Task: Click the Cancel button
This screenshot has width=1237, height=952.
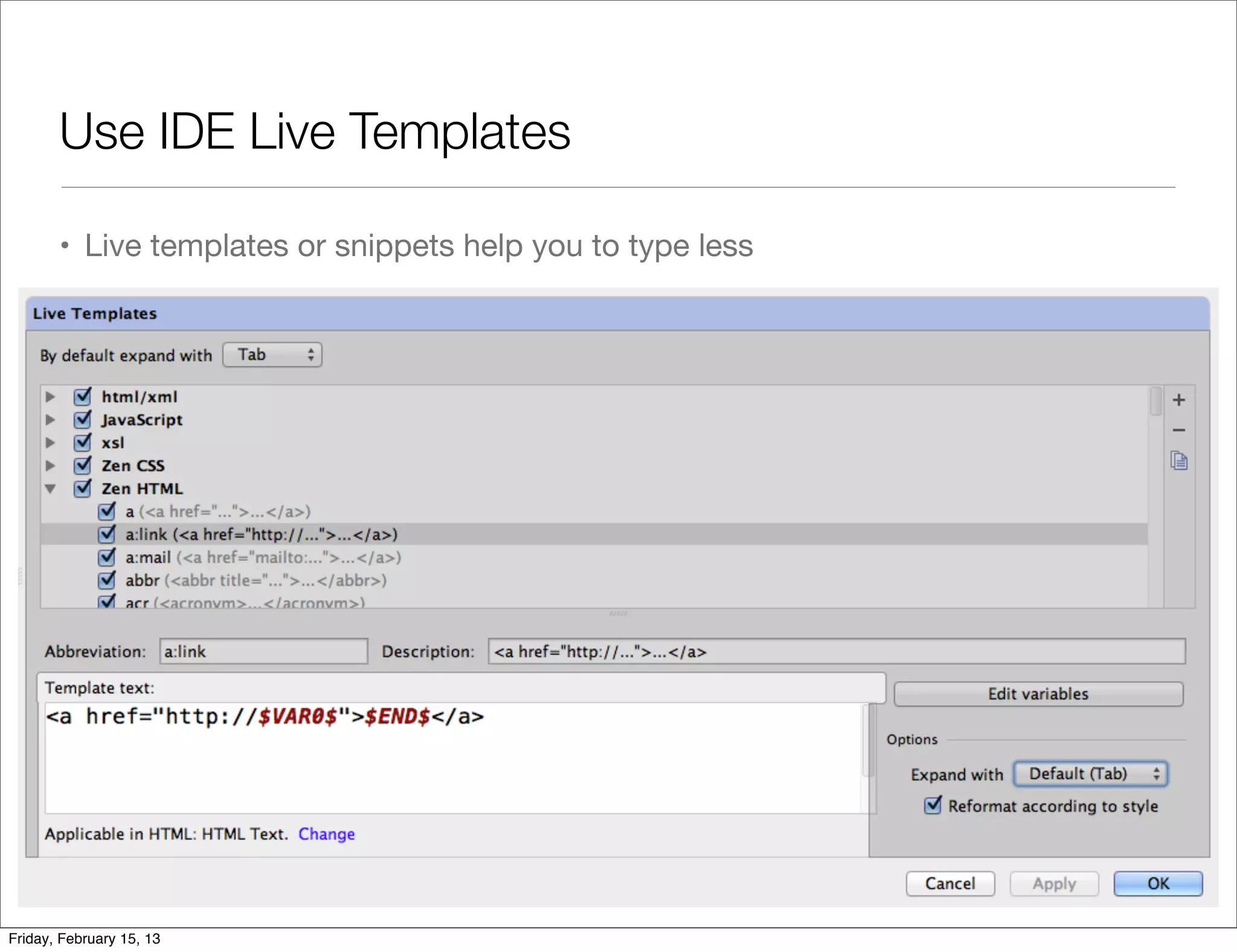Action: [x=950, y=884]
